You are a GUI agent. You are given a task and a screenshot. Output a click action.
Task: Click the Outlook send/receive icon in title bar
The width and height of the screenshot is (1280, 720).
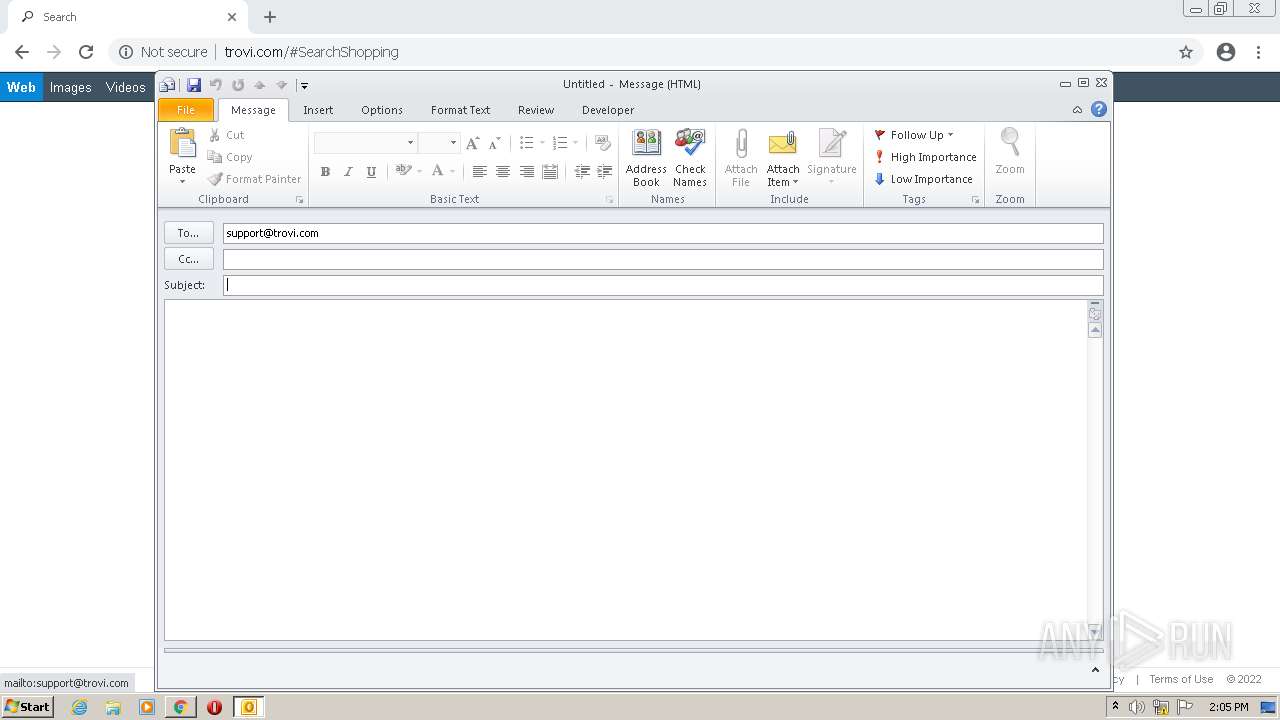[168, 85]
